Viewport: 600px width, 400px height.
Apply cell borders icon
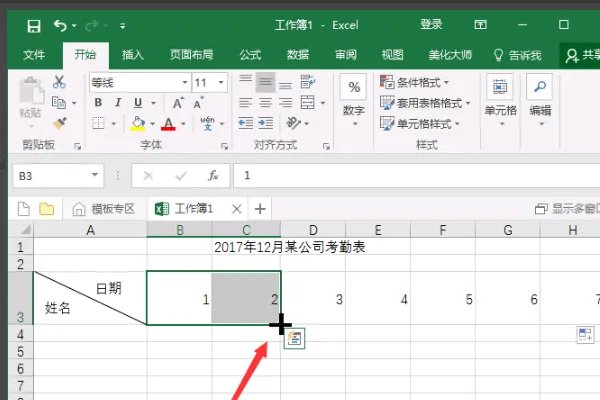point(98,123)
